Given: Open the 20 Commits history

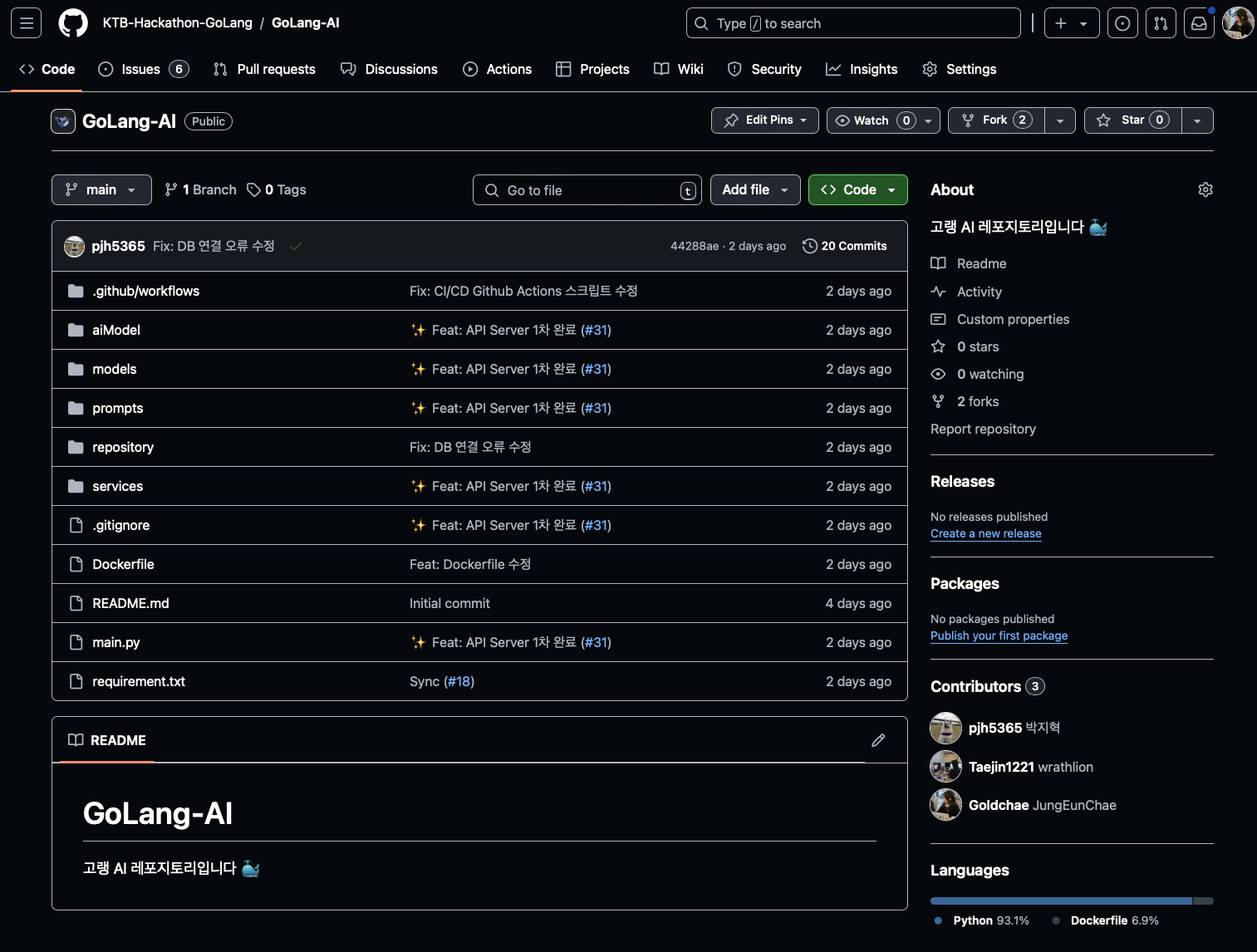Looking at the screenshot, I should pos(845,246).
